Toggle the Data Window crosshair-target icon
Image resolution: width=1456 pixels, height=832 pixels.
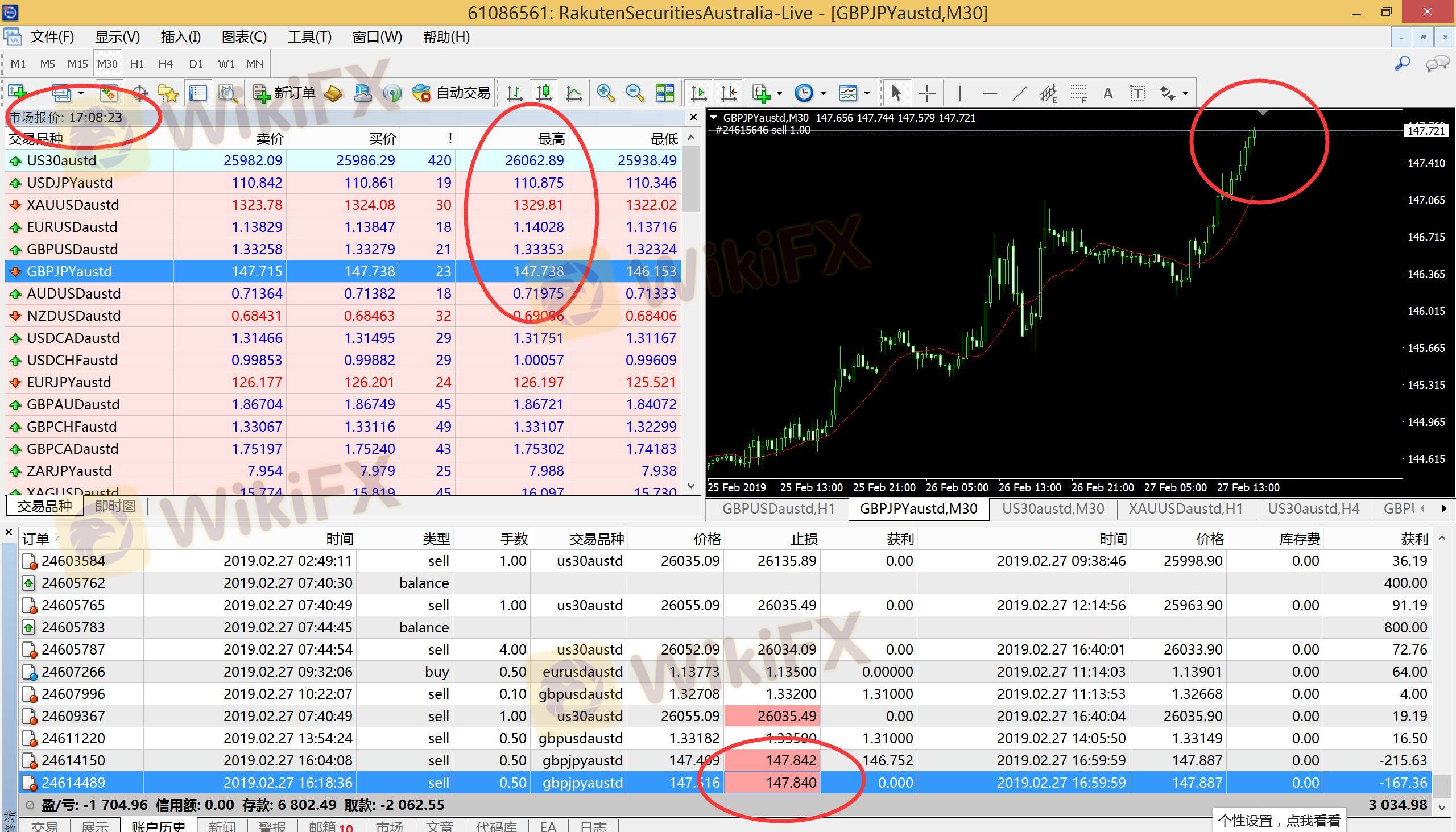139,93
